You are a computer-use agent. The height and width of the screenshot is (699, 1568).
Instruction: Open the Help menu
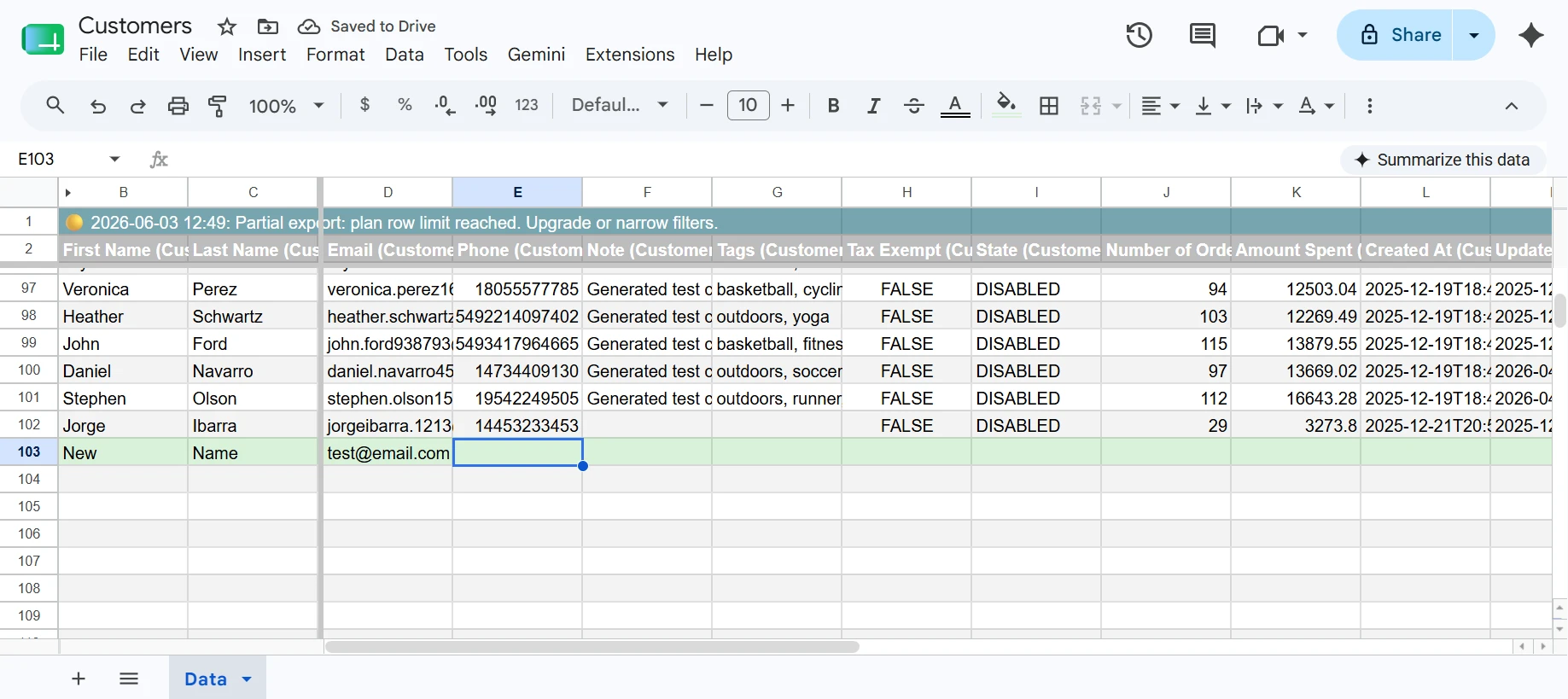click(x=714, y=55)
